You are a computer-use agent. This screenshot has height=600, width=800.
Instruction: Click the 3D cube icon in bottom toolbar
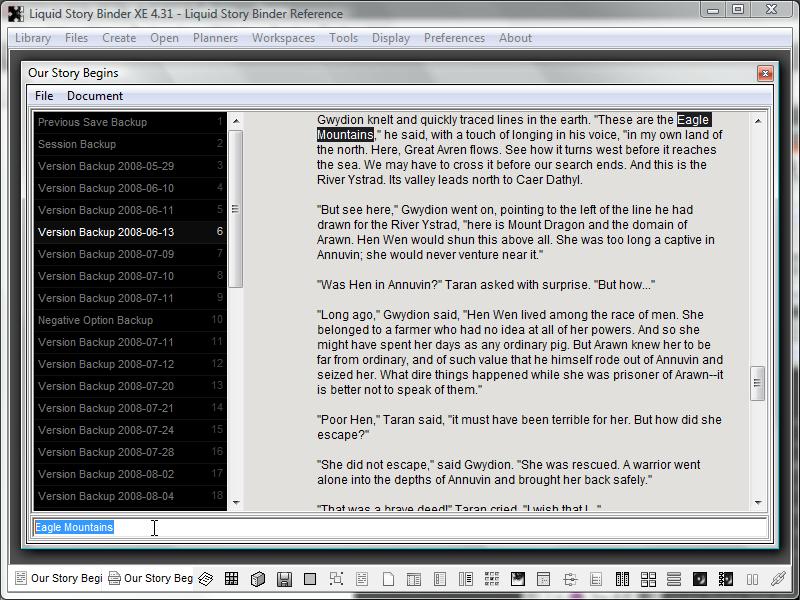click(x=257, y=579)
